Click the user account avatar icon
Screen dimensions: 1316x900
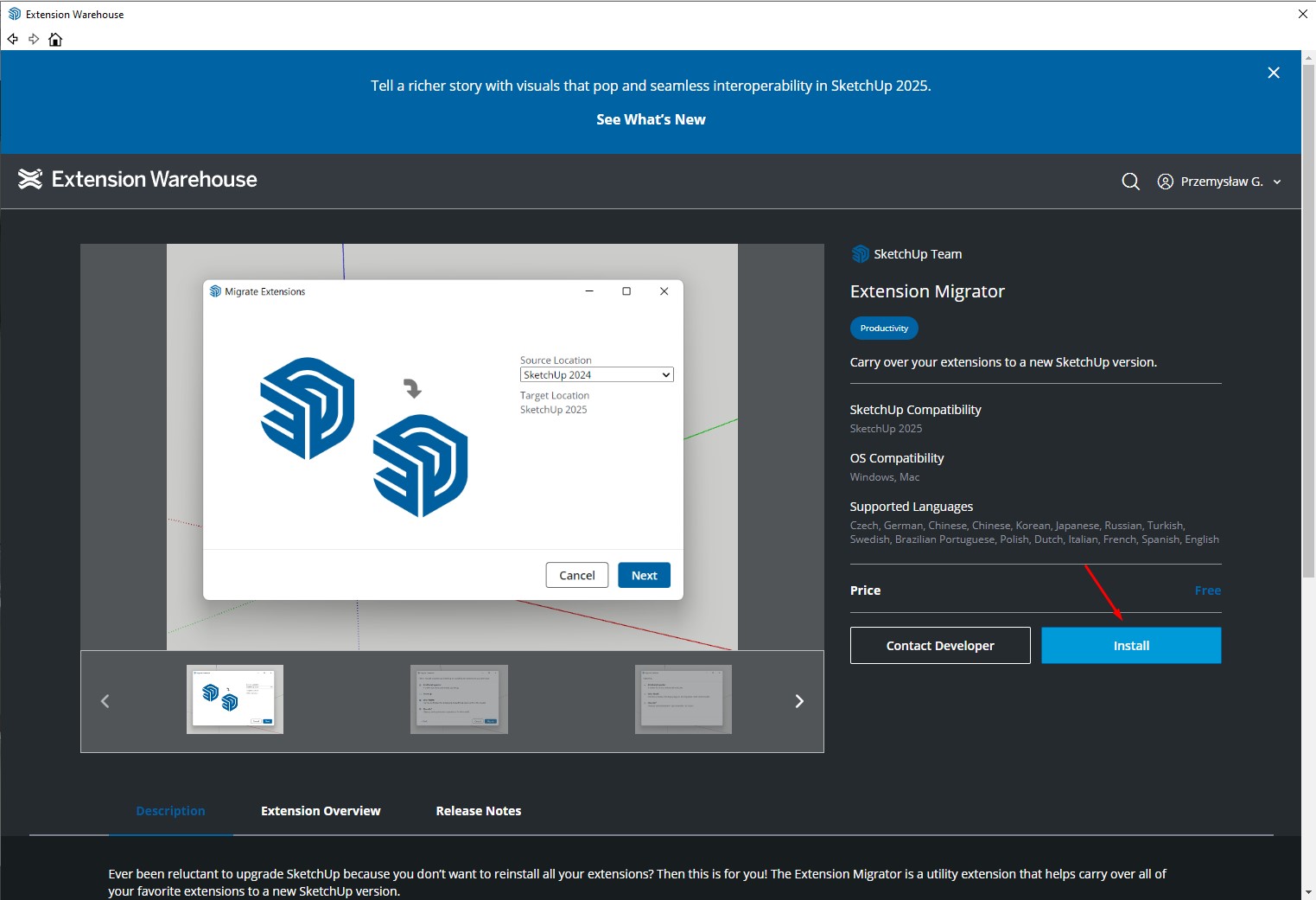(x=1165, y=182)
